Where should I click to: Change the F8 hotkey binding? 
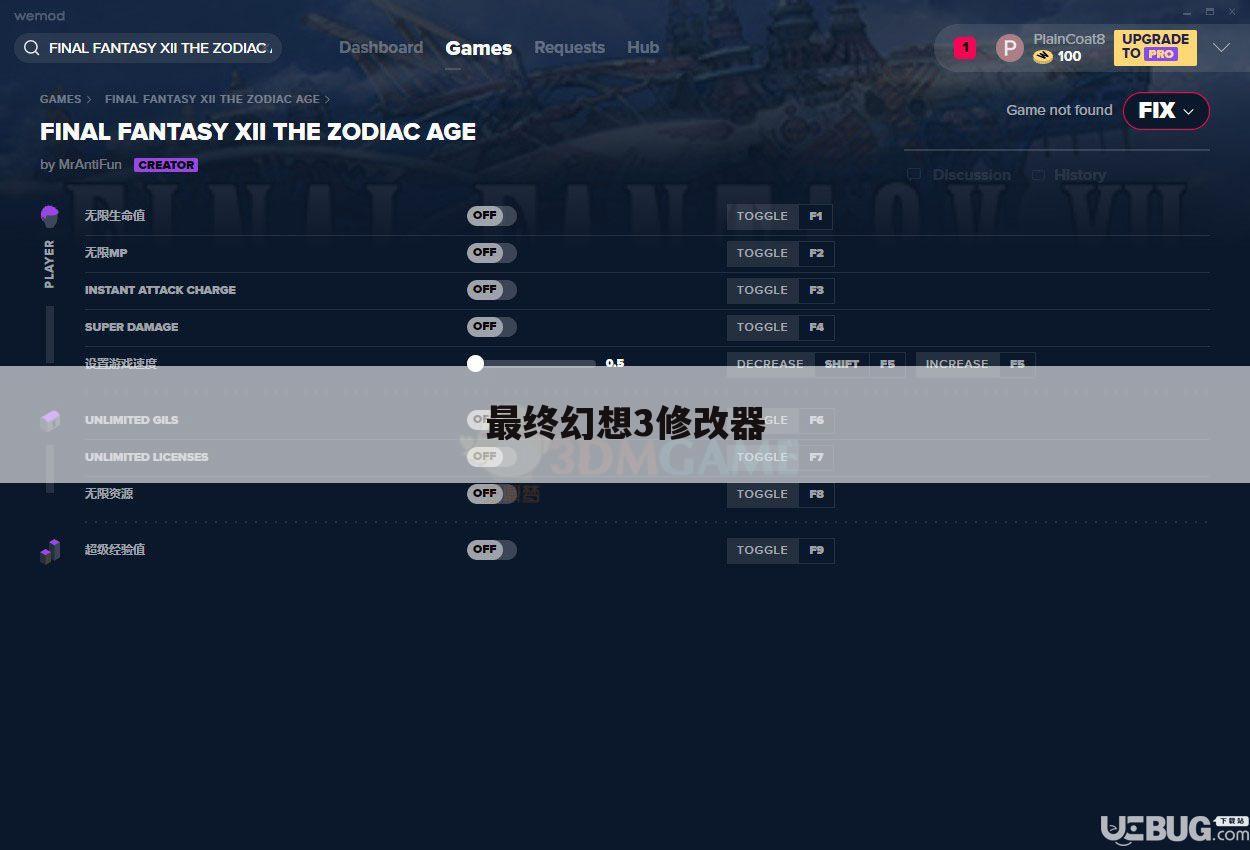click(x=816, y=494)
